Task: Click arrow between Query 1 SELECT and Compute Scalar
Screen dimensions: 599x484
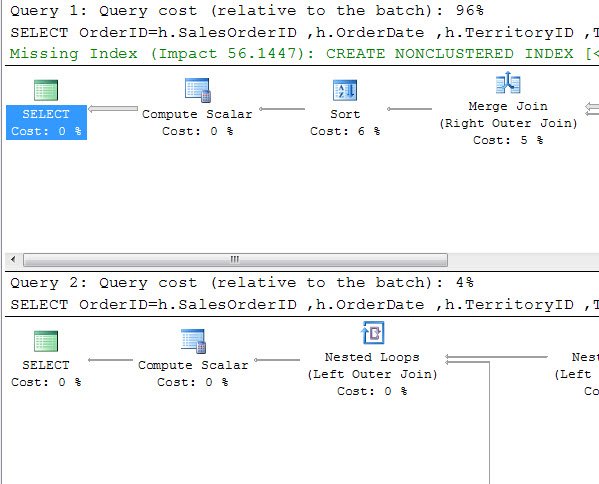Action: coord(113,109)
